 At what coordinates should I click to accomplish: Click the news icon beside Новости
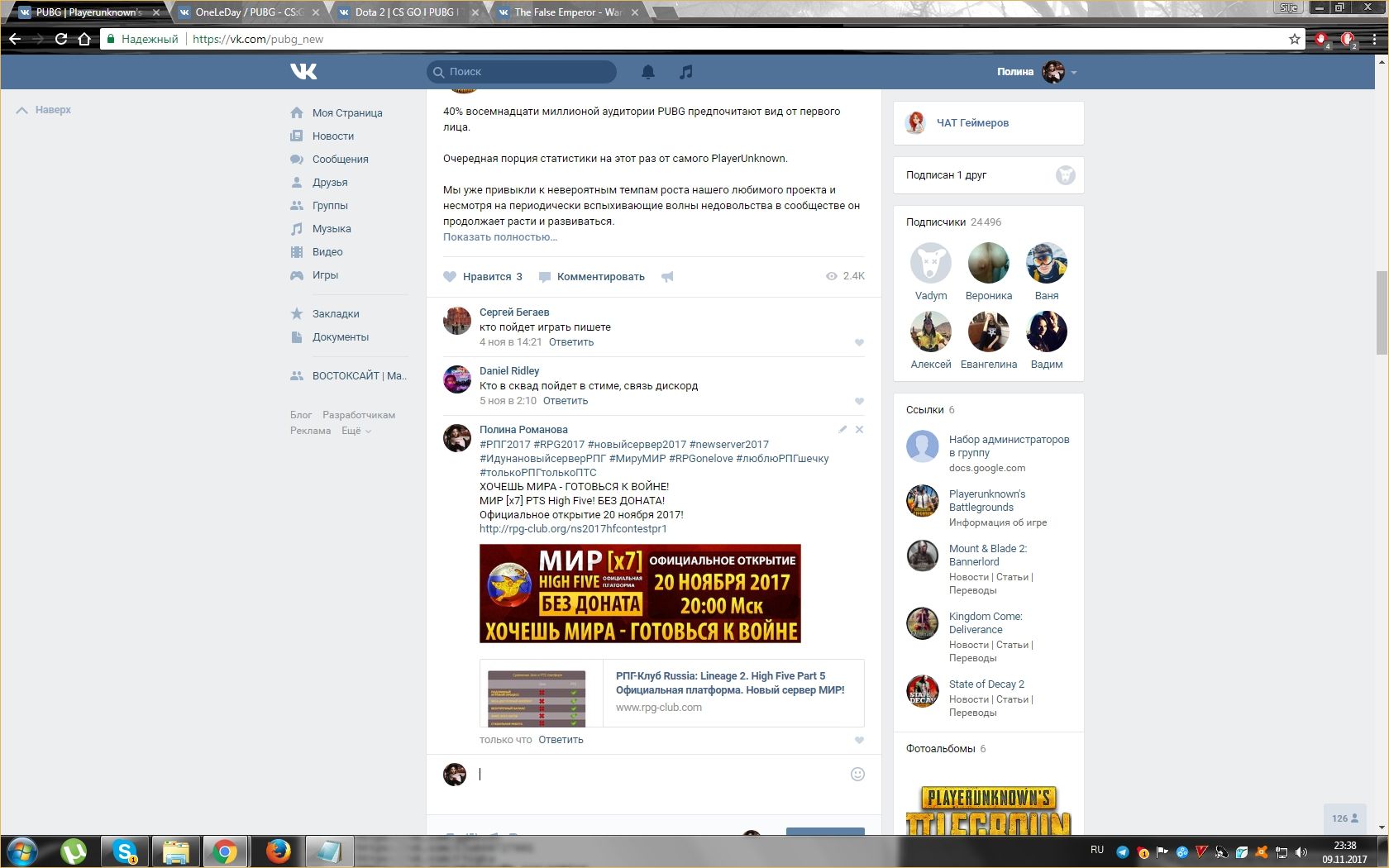297,136
